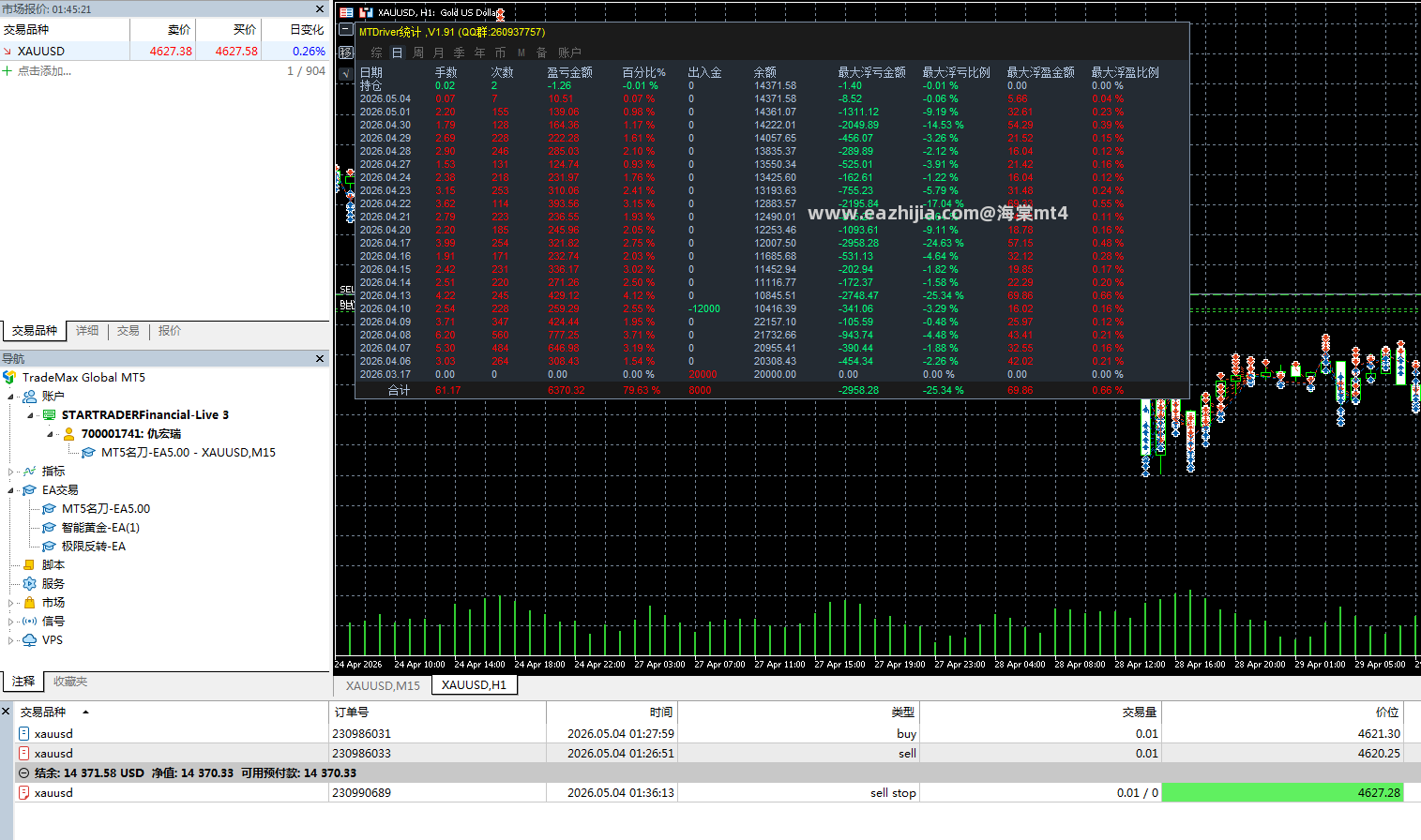This screenshot has height=840, width=1421.
Task: Toggle the √ check button on statistics panel
Action: tap(345, 74)
